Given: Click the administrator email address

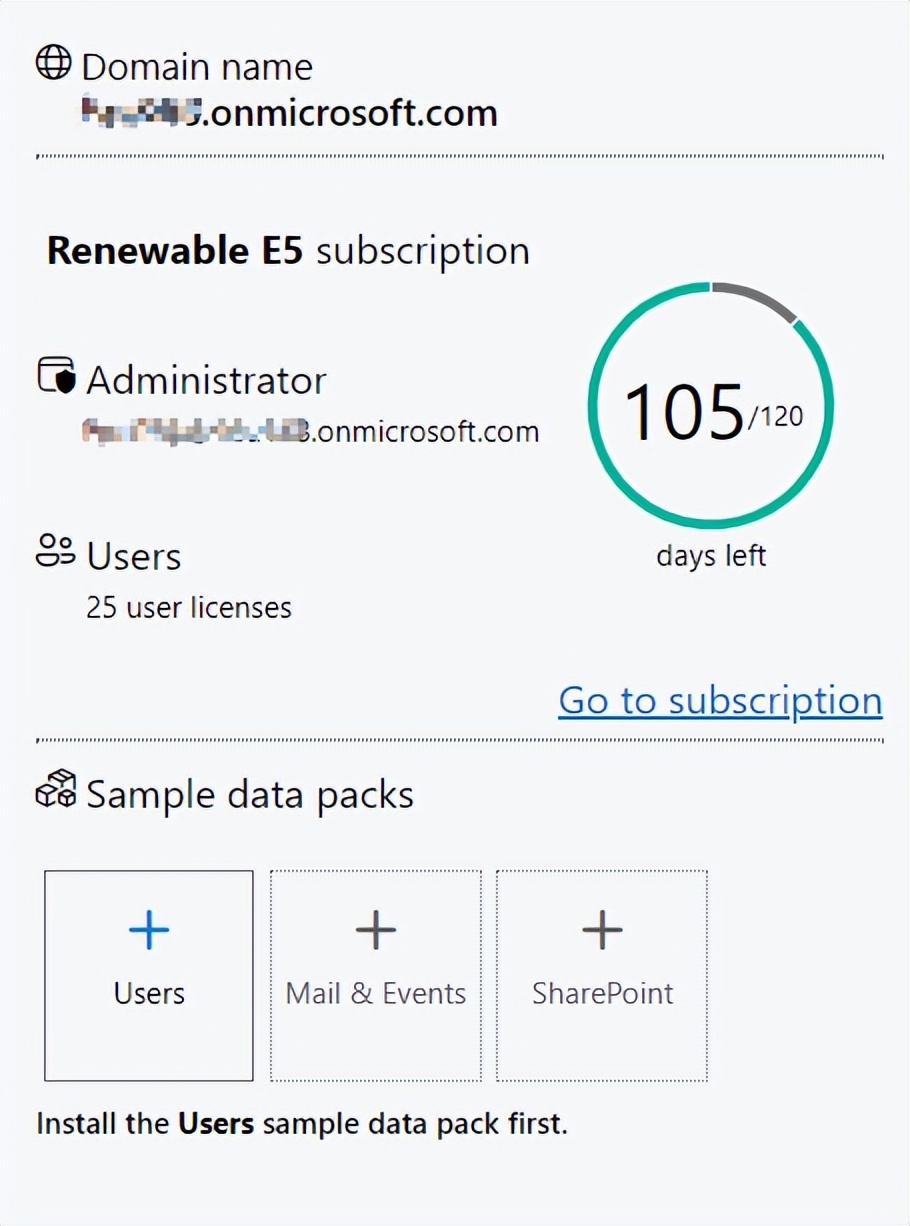Looking at the screenshot, I should pos(311,431).
